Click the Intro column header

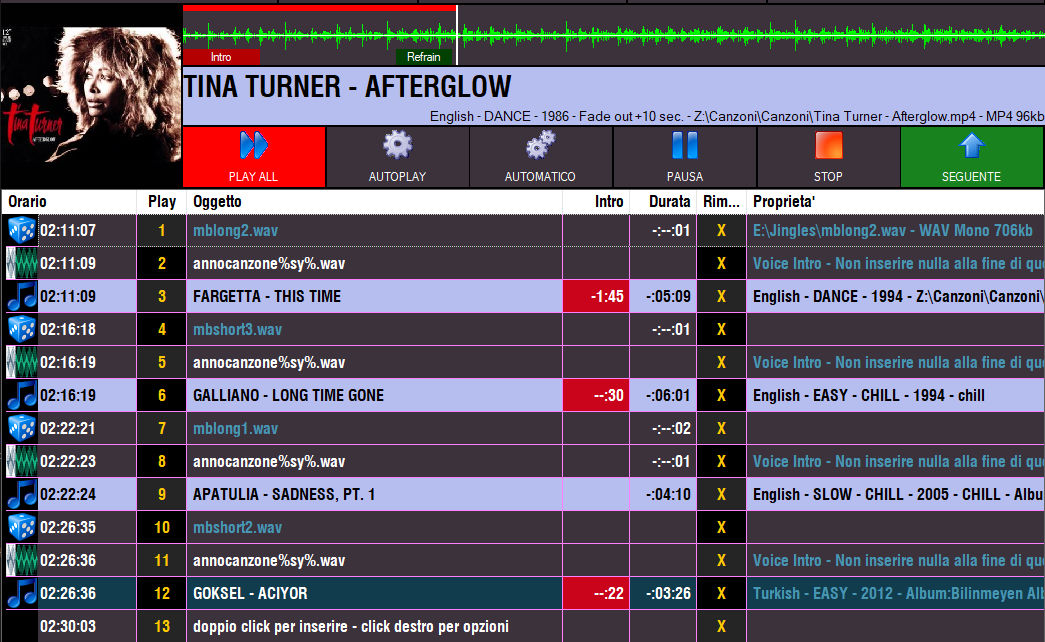(596, 201)
